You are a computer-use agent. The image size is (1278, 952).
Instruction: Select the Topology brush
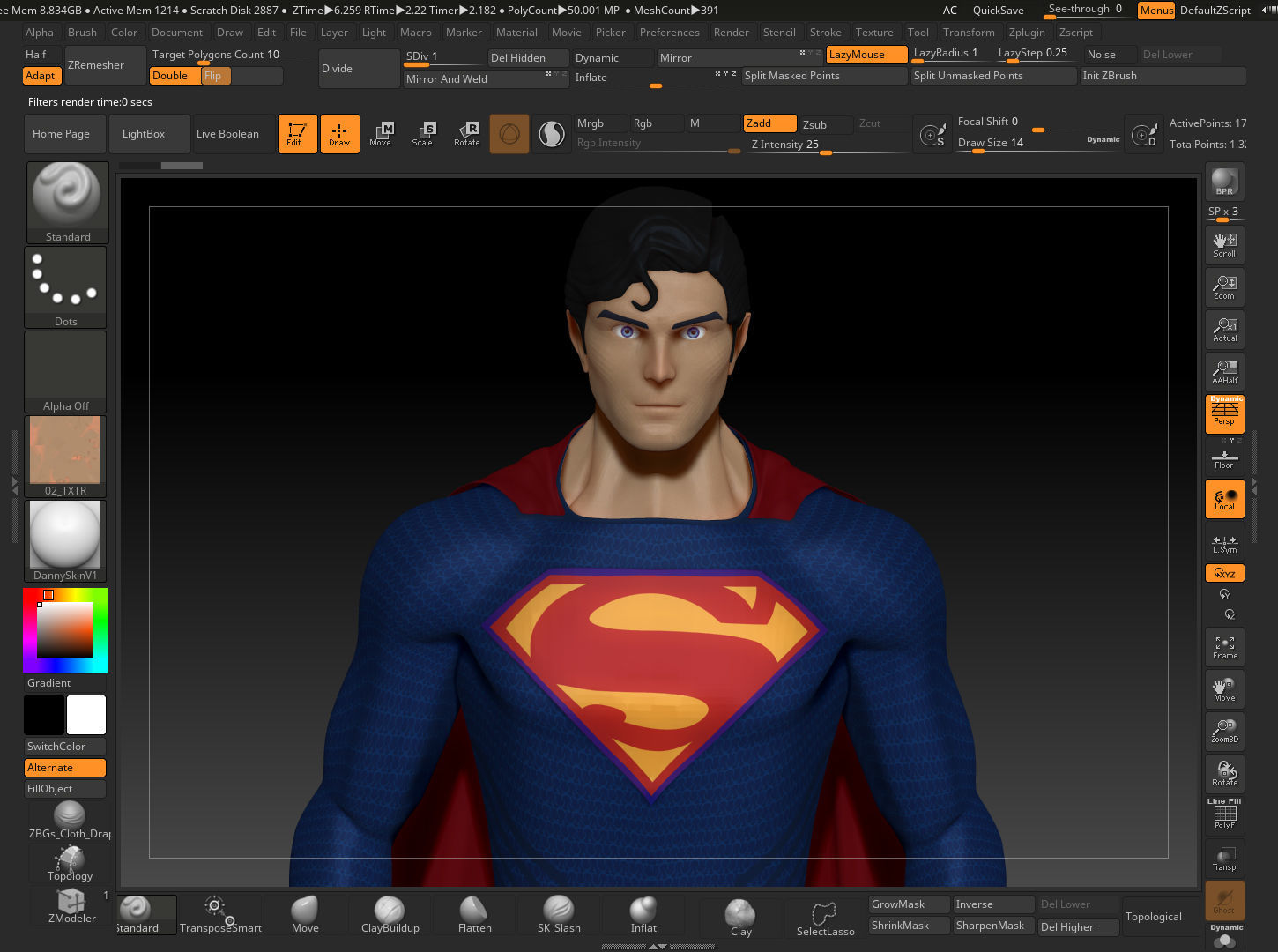70,863
